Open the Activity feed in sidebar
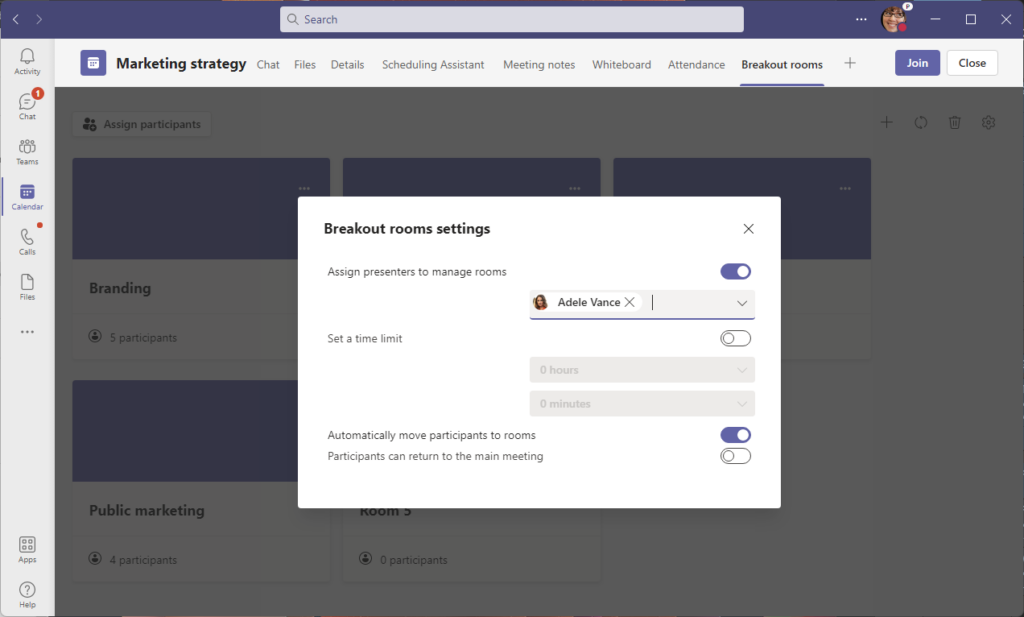 [27, 61]
